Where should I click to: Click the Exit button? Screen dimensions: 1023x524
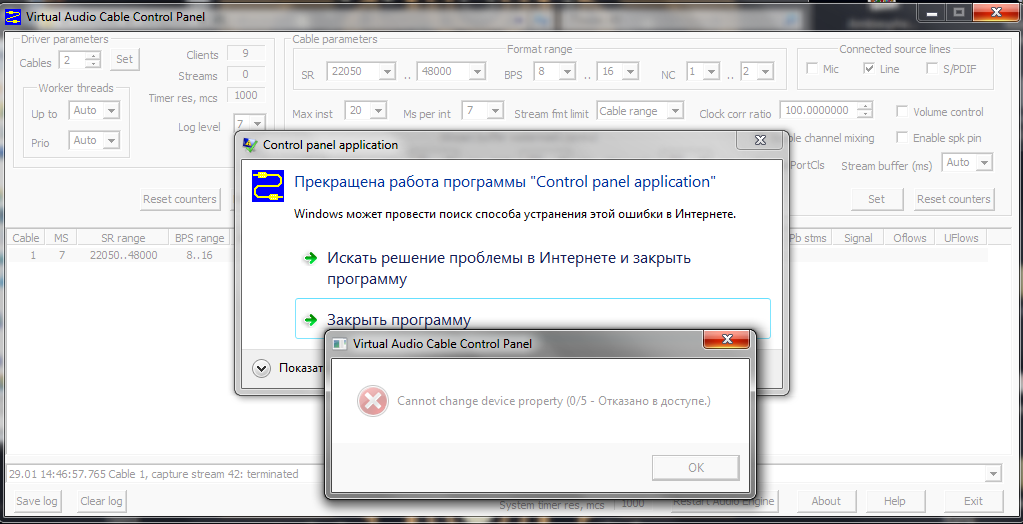click(973, 501)
